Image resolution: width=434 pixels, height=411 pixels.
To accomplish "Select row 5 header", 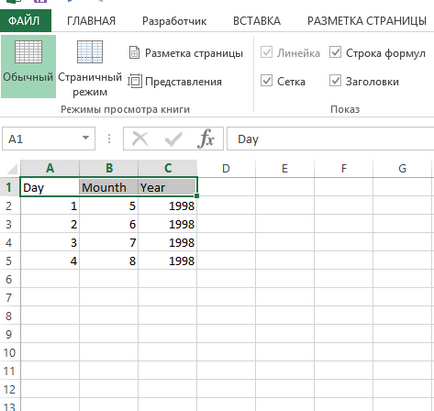I will (10, 261).
